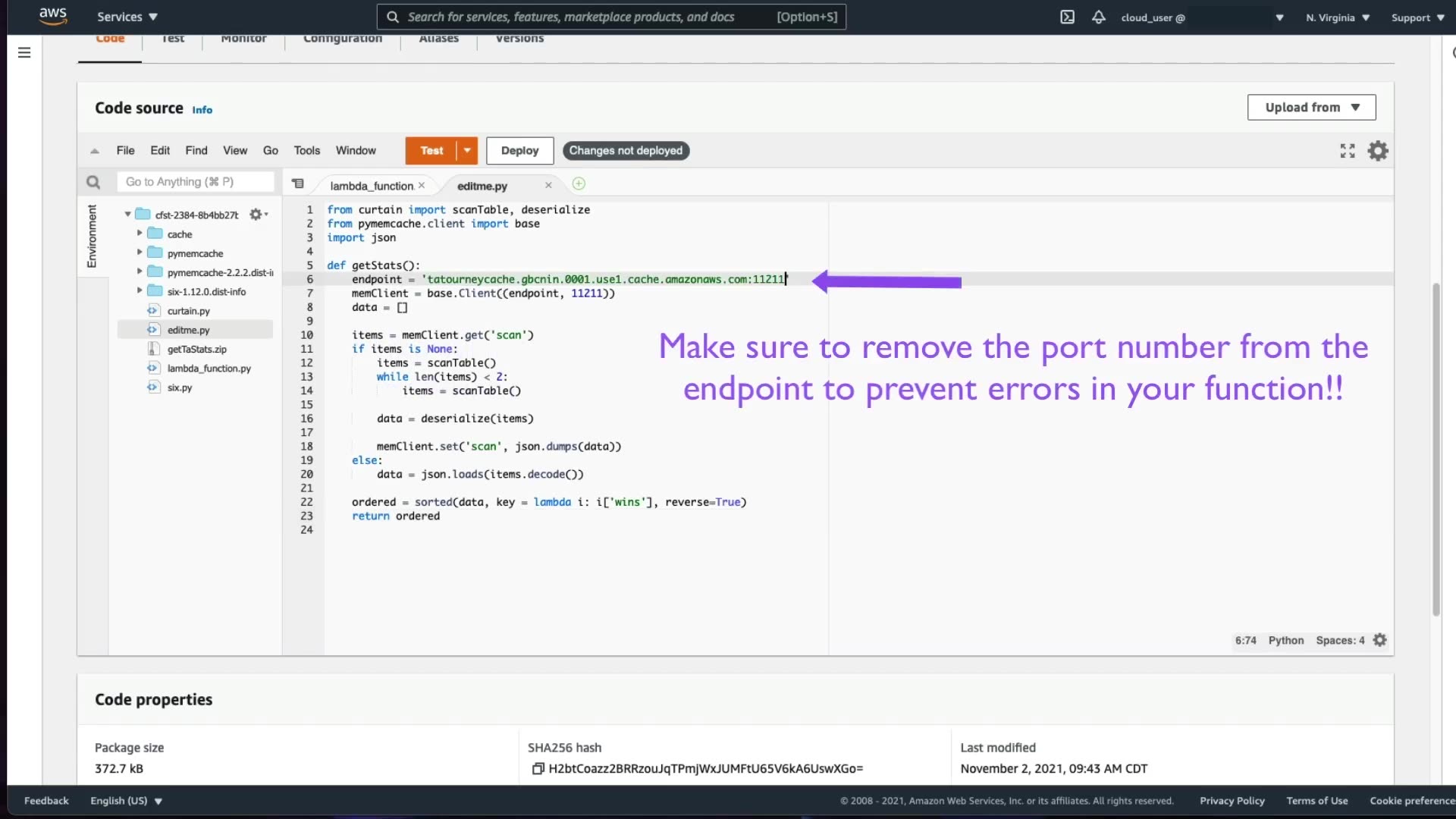Collapse the cfst-2384-8b4bb27t root folder

tap(127, 215)
